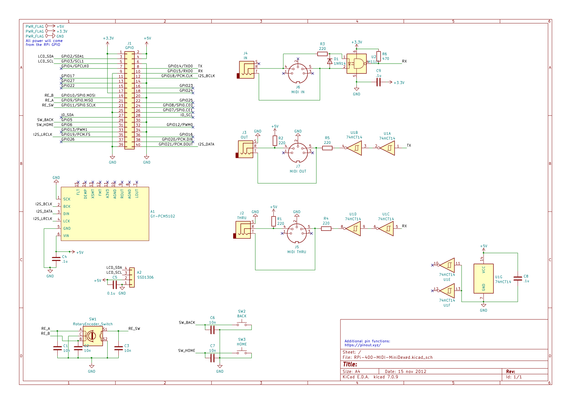
Task: Select capacitor C3 on the RE_SW line
Action: click(118, 348)
